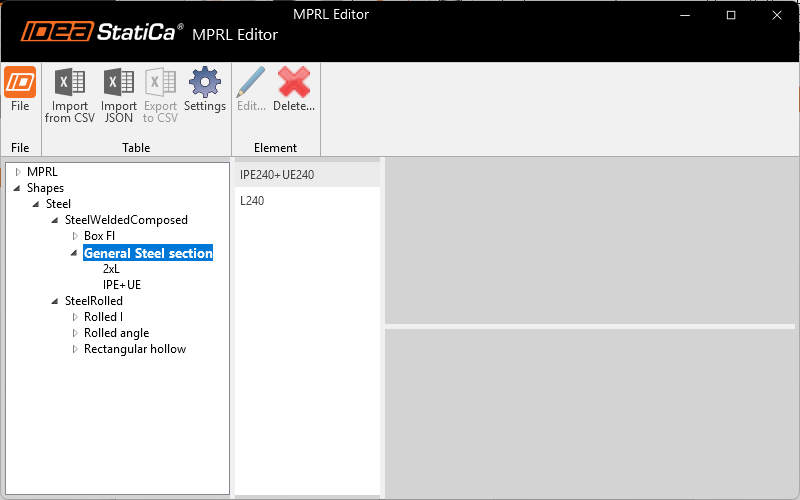Viewport: 800px width, 500px height.
Task: Select 2xL in the tree
Action: coord(111,269)
